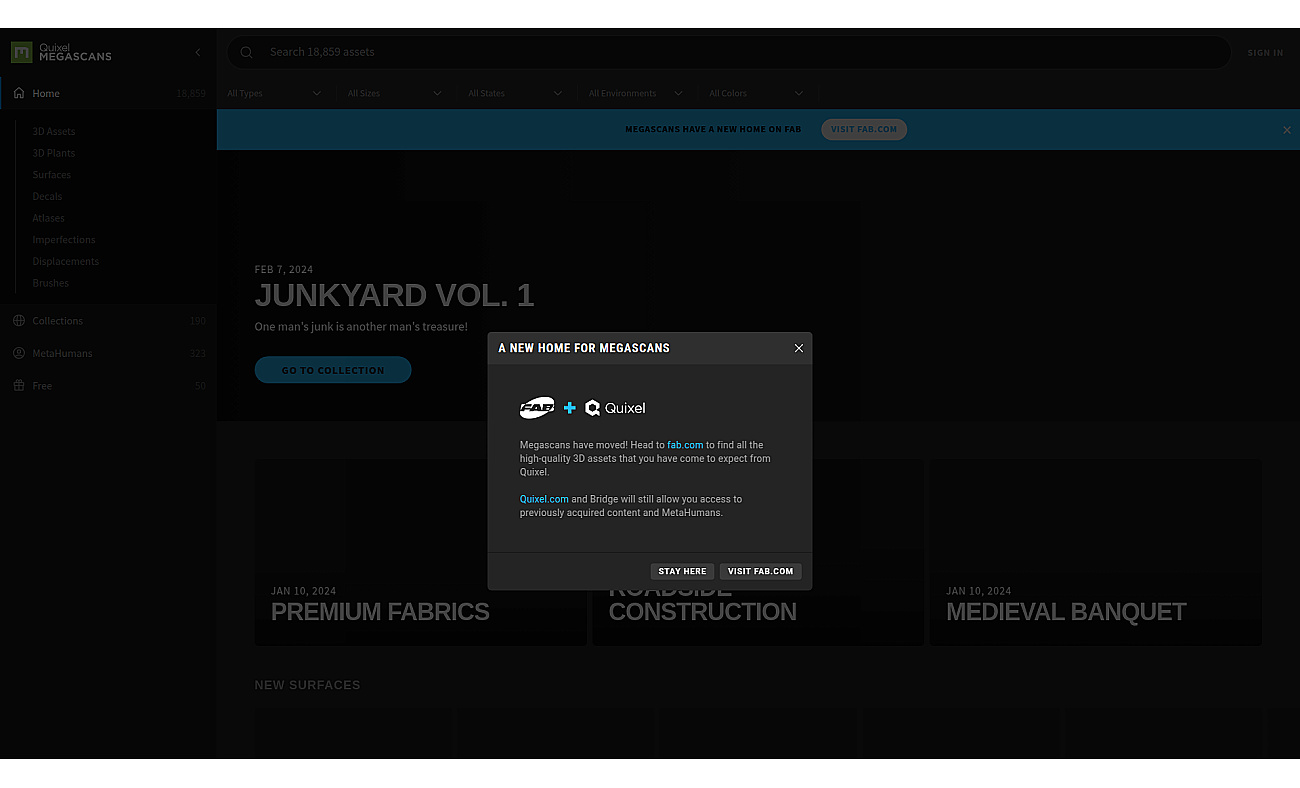Click the Sign In link
This screenshot has width=1300, height=788.
tap(1265, 53)
